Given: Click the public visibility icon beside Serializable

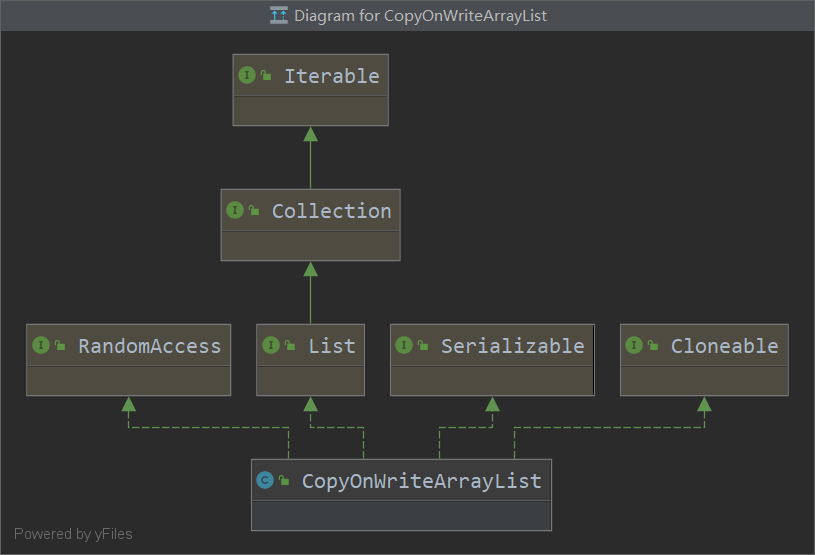Looking at the screenshot, I should (423, 345).
